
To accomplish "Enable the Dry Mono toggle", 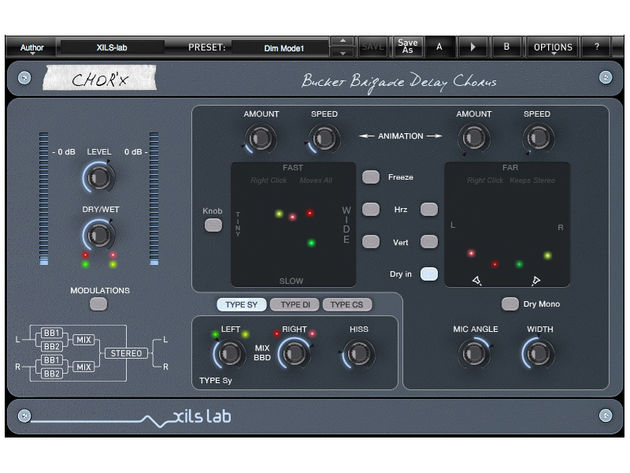I will (x=510, y=304).
